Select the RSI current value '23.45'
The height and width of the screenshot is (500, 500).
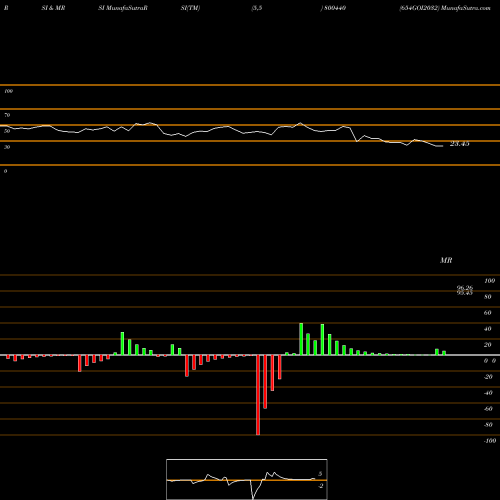[x=460, y=144]
